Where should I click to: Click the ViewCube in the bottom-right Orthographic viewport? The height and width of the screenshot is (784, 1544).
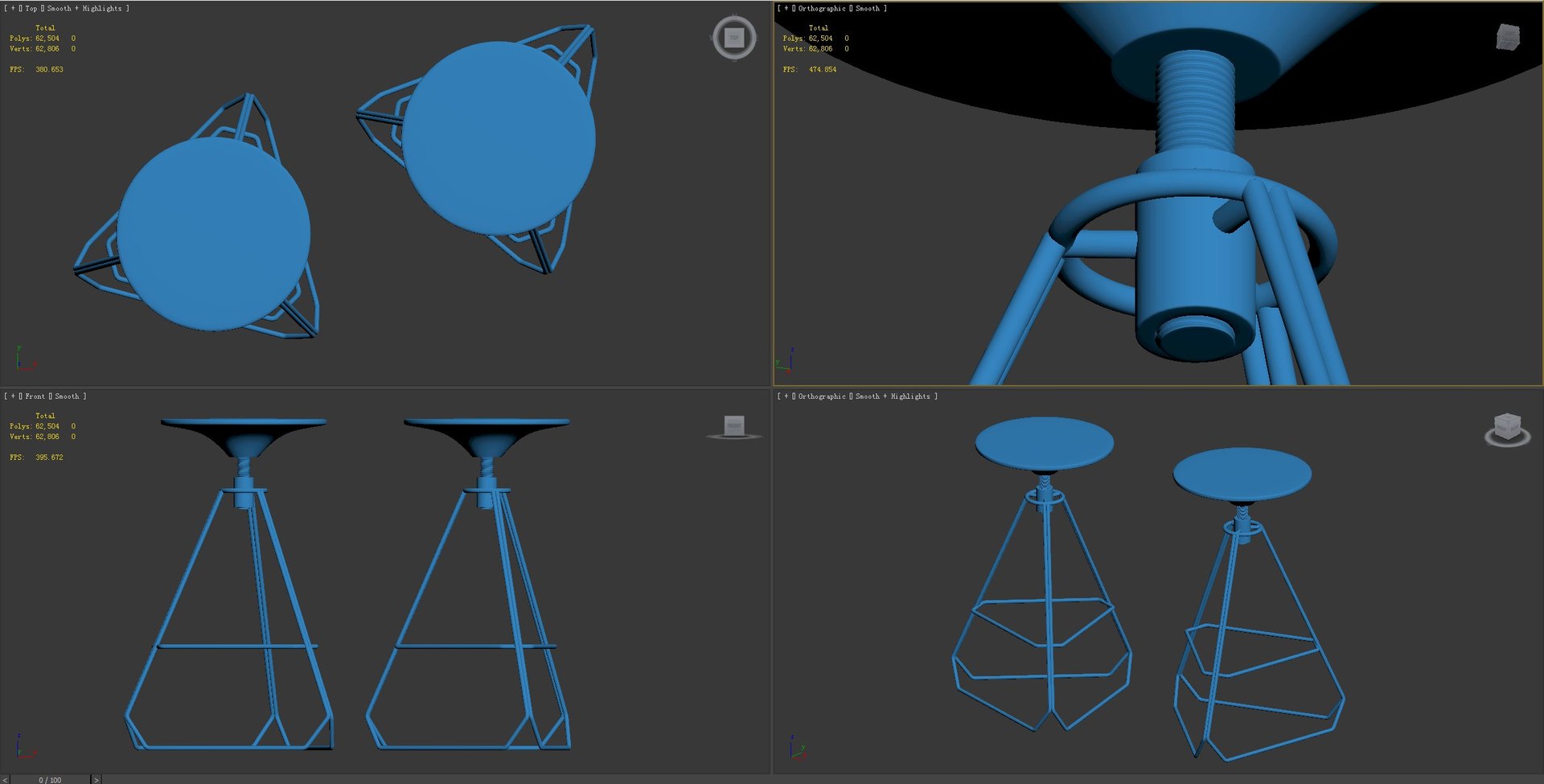tap(1507, 429)
